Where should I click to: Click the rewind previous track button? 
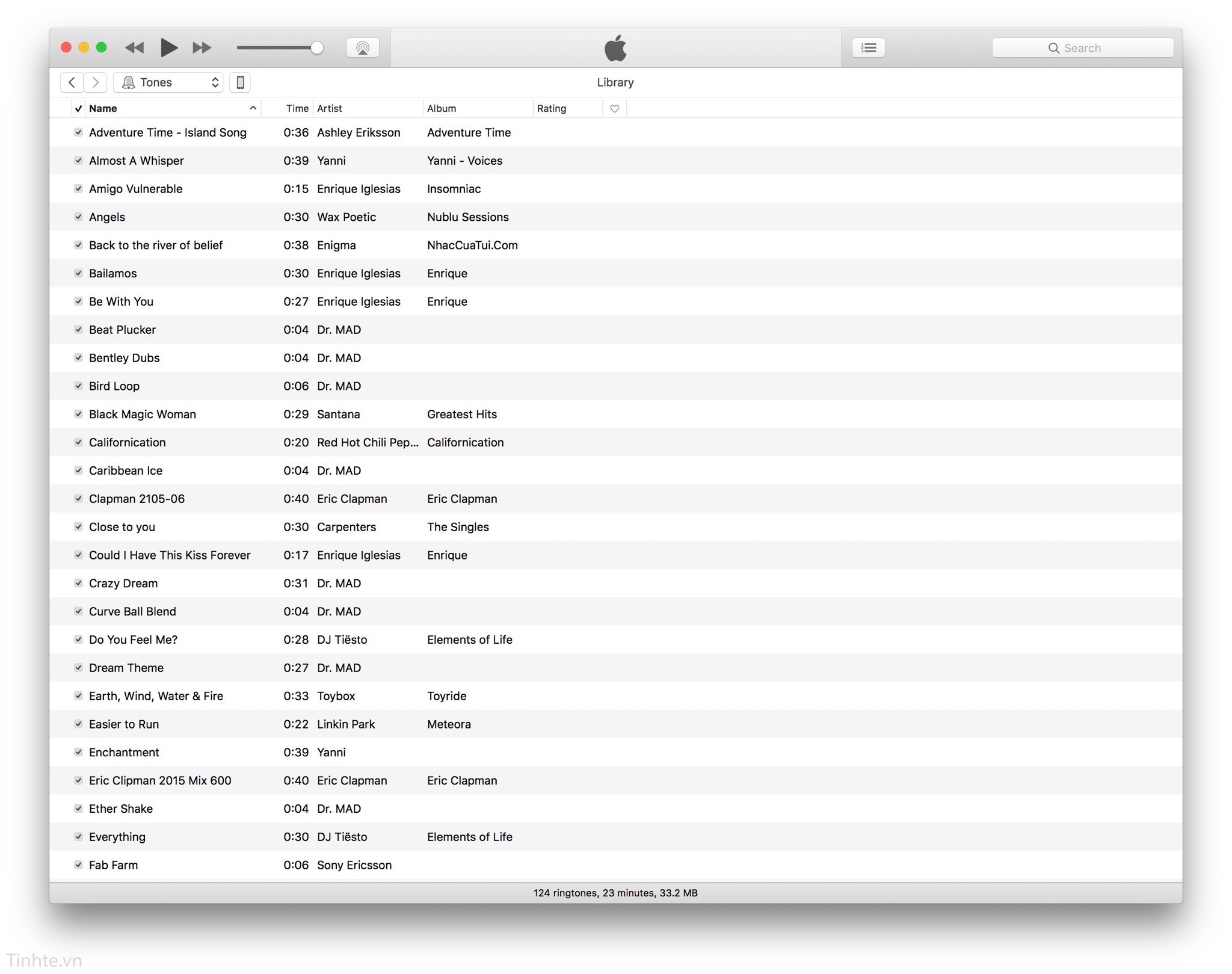(134, 48)
